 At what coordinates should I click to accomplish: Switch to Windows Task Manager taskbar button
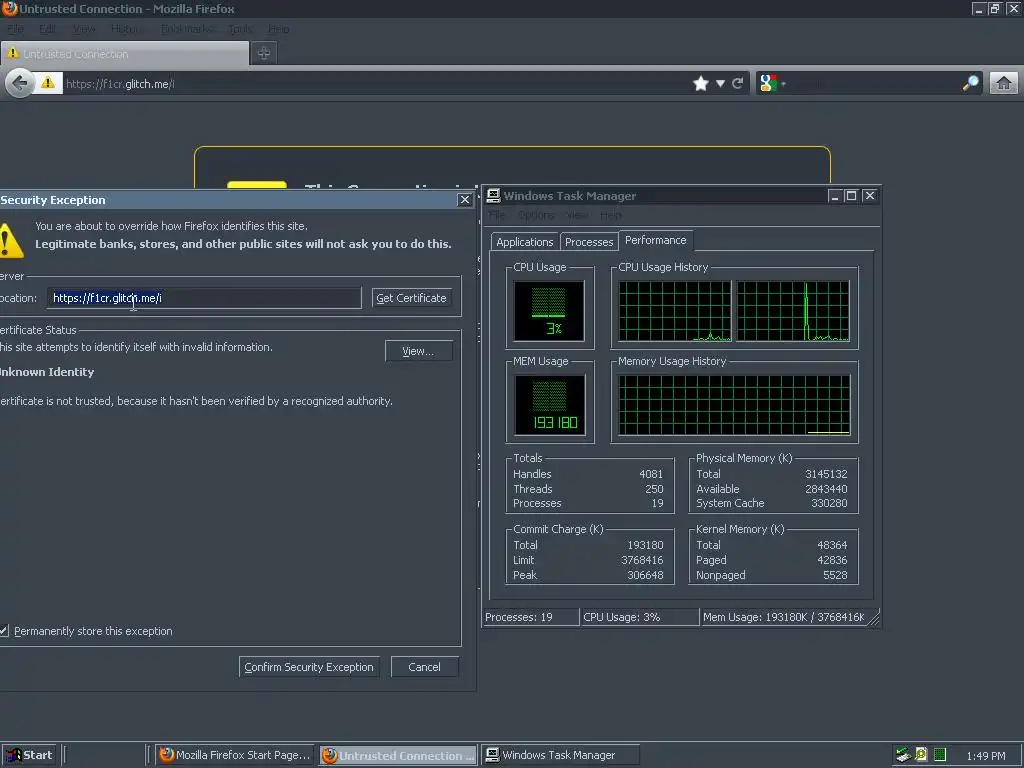point(560,755)
